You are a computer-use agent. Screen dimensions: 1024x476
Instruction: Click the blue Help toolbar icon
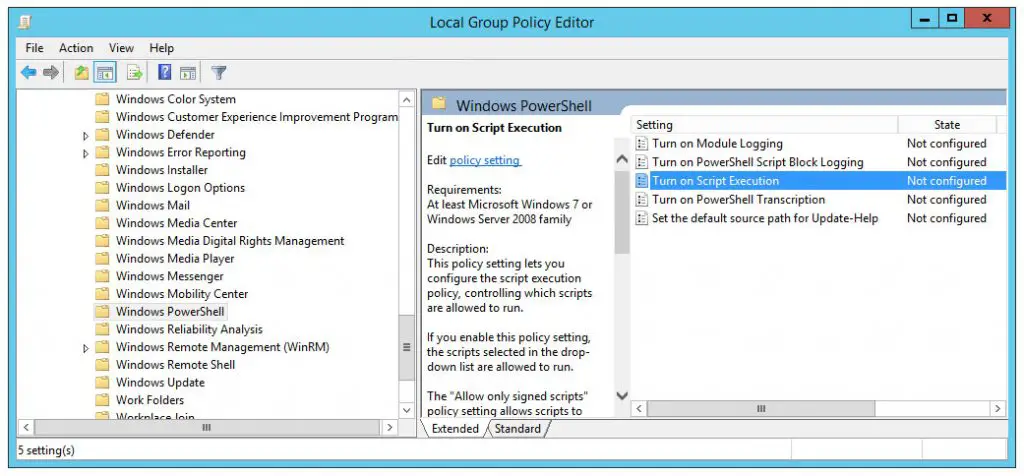pyautogui.click(x=165, y=72)
